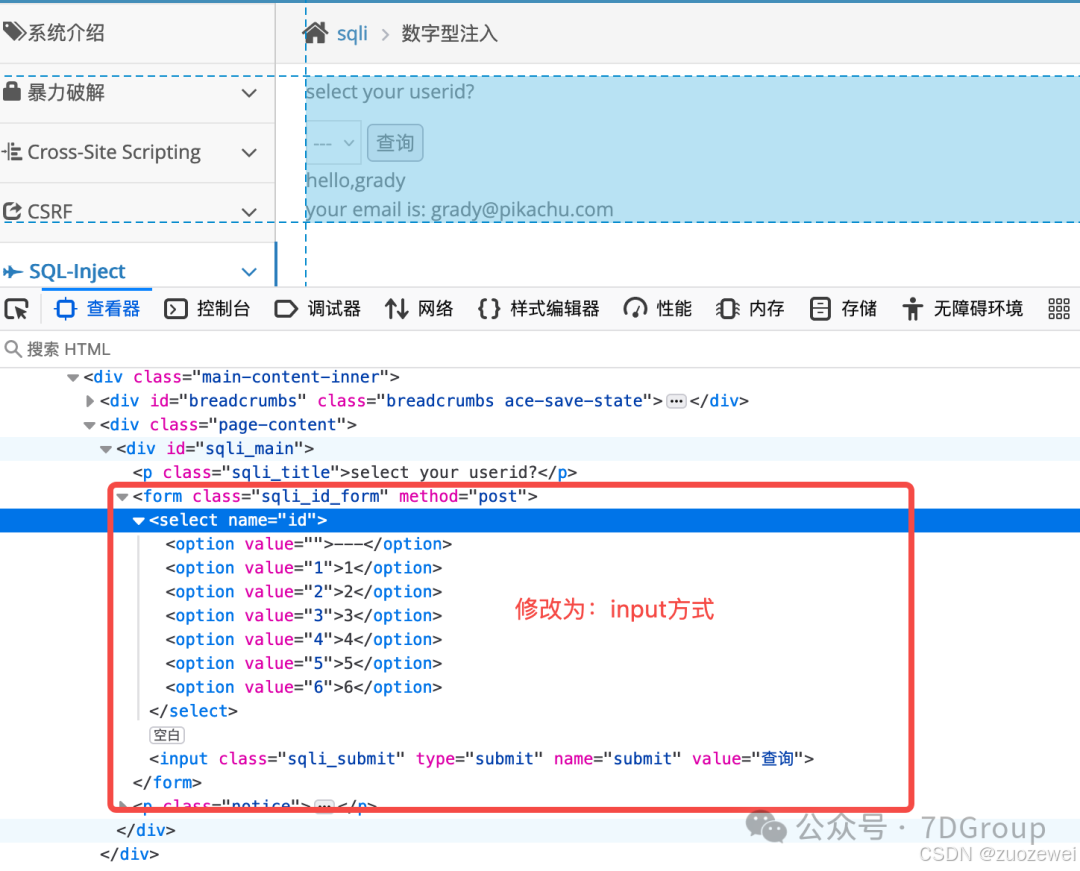Click the 暴力破解 sidebar label
The image size is (1080, 871).
pyautogui.click(x=66, y=92)
